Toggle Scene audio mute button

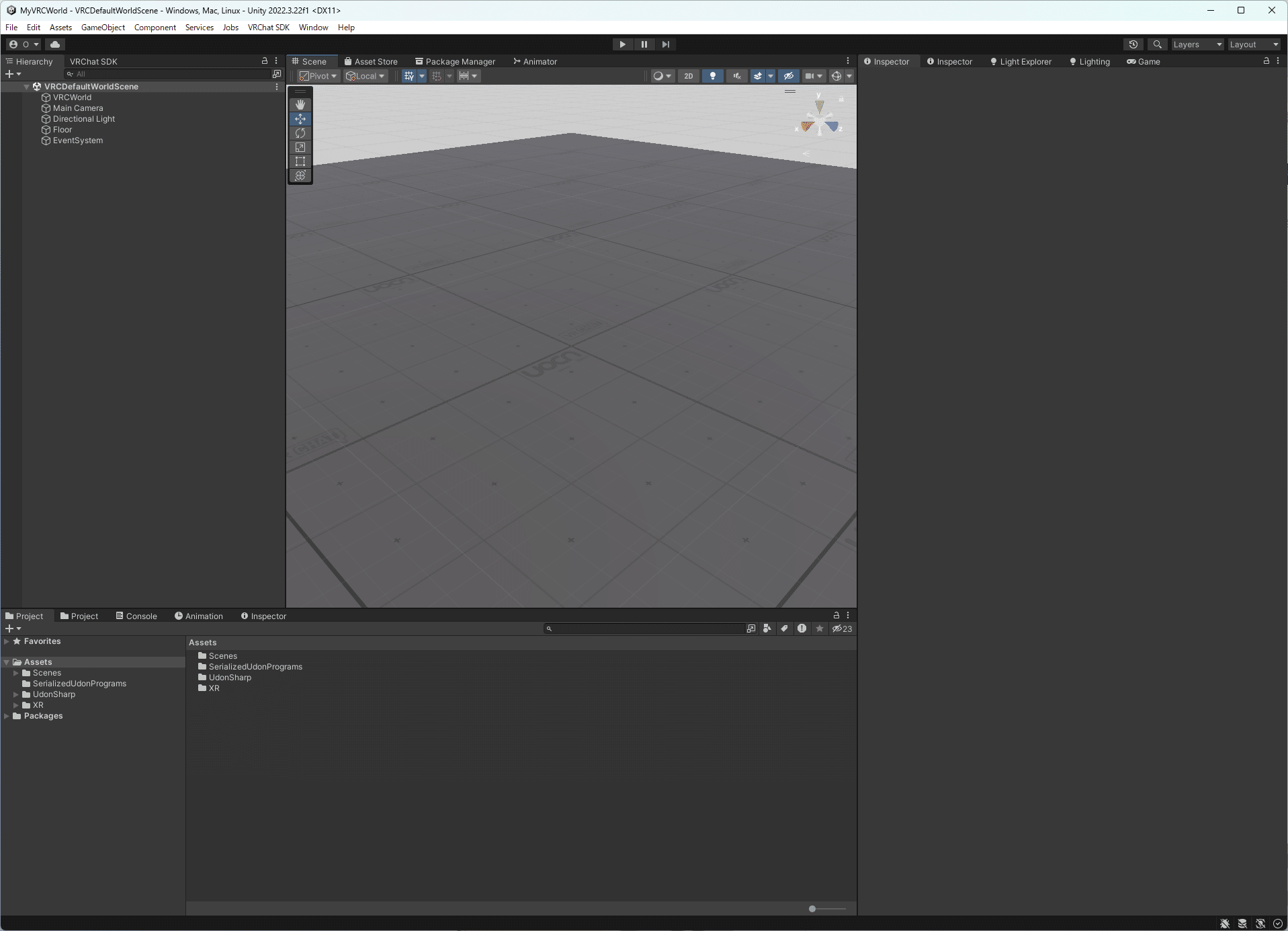click(737, 76)
